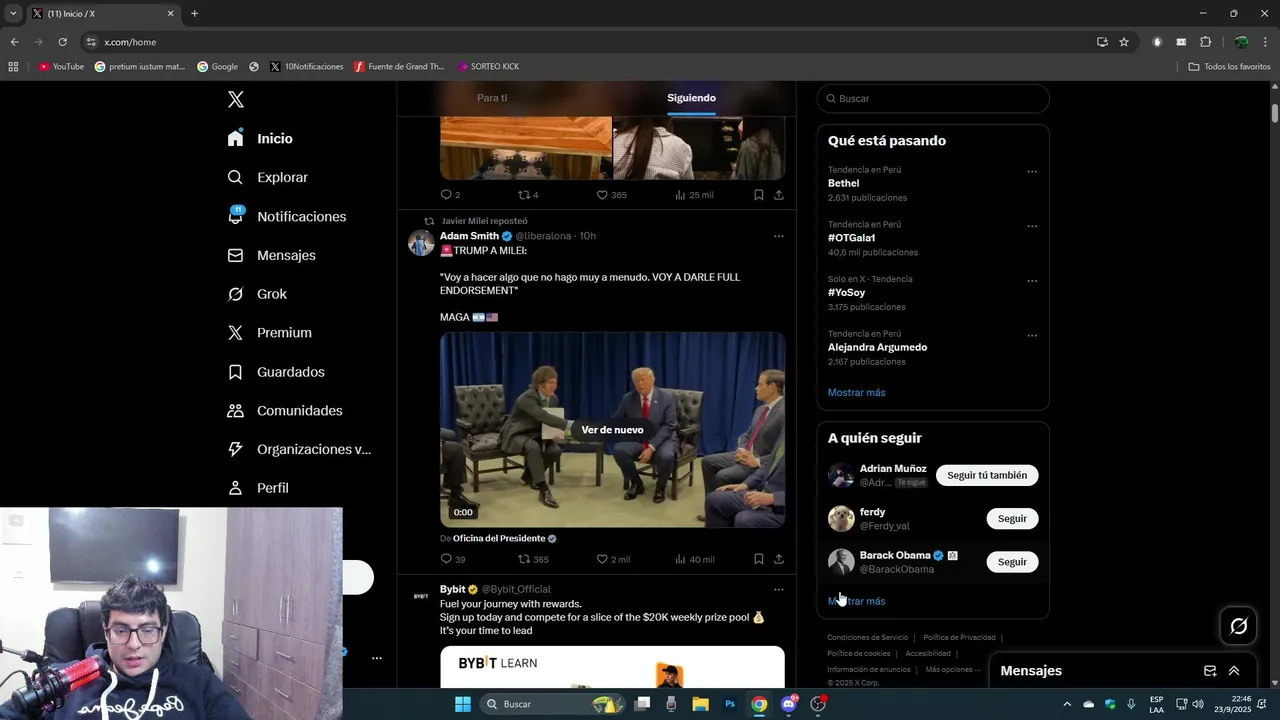Viewport: 1280px width, 720px height.
Task: Open the Bethel trend
Action: coord(843,184)
